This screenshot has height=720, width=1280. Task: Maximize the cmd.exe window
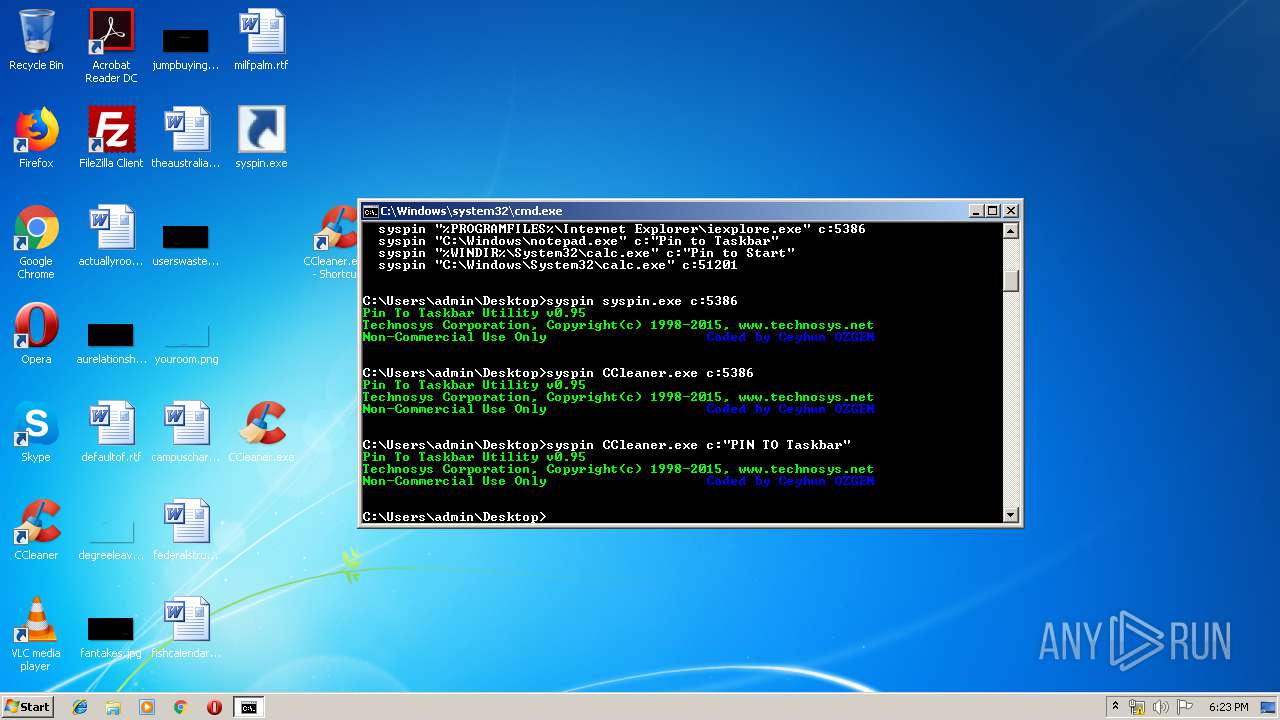tap(992, 211)
